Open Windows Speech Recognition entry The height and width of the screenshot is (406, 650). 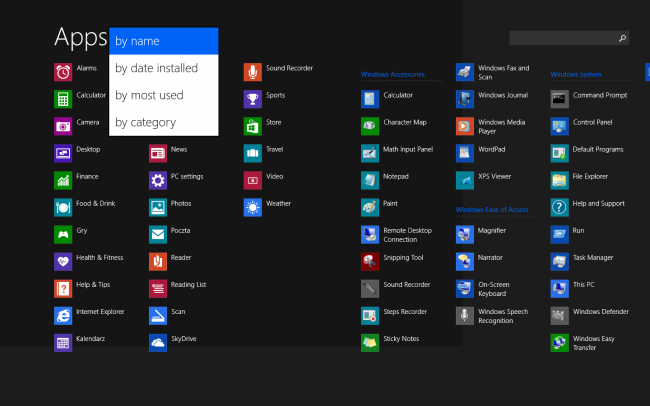tap(492, 316)
